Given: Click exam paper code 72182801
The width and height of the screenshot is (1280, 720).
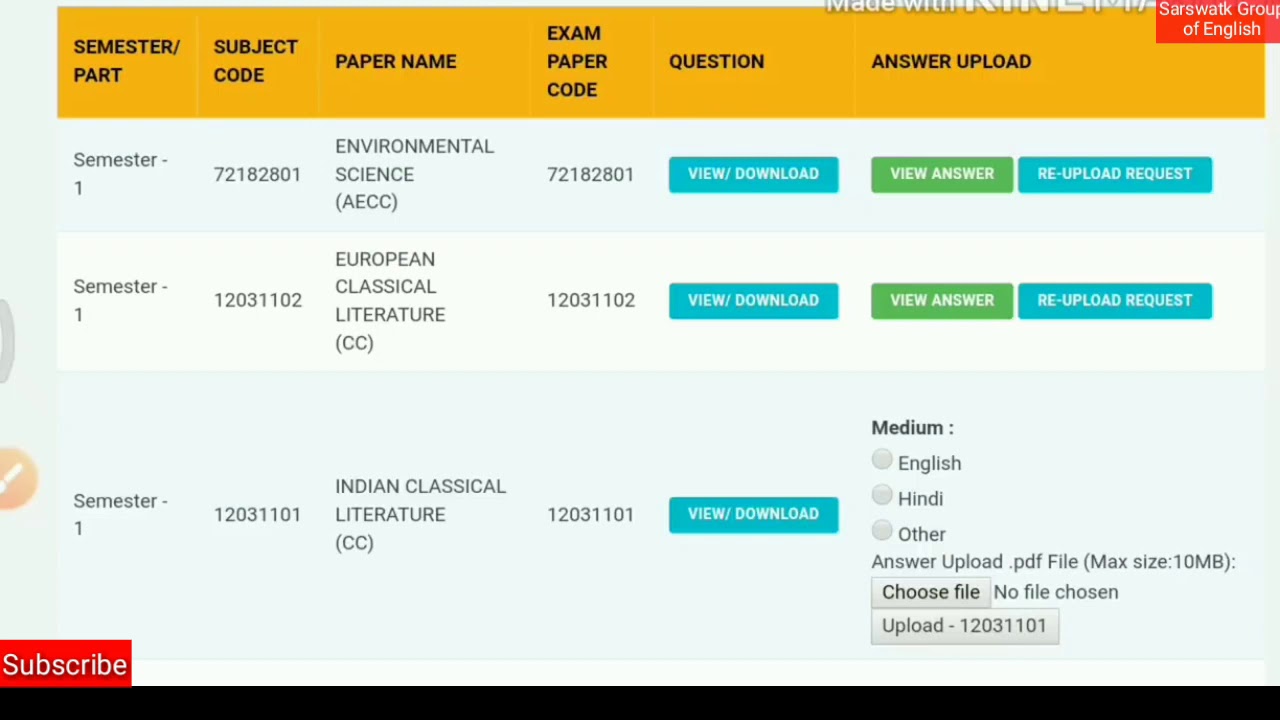Looking at the screenshot, I should (591, 175).
